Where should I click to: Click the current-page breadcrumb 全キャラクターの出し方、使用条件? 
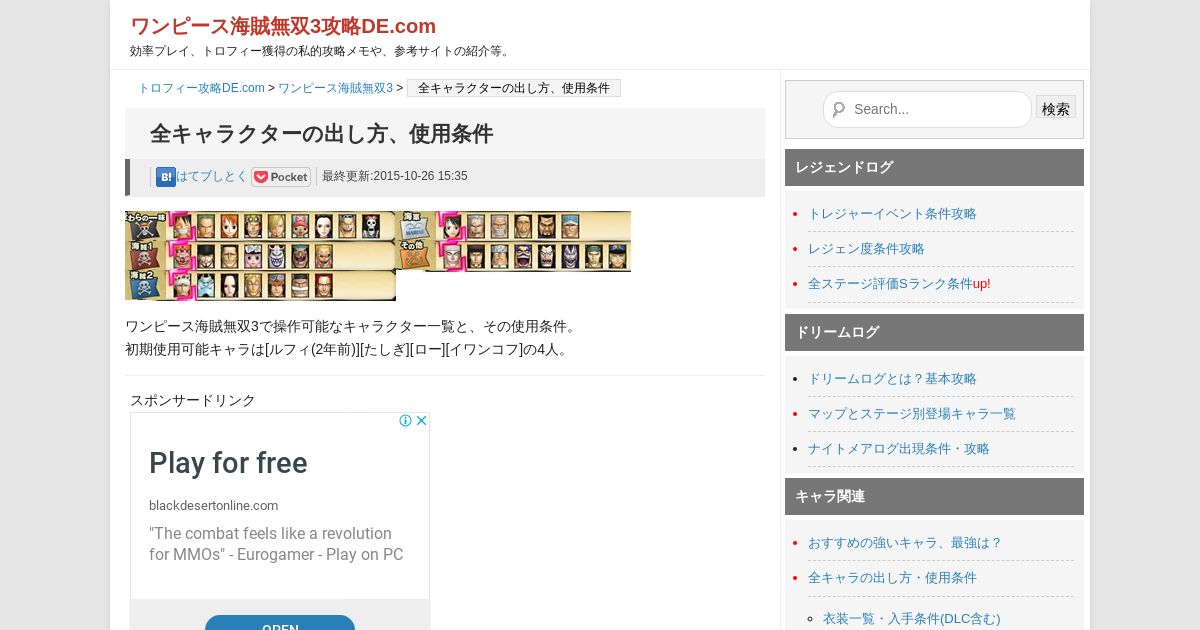(x=514, y=88)
